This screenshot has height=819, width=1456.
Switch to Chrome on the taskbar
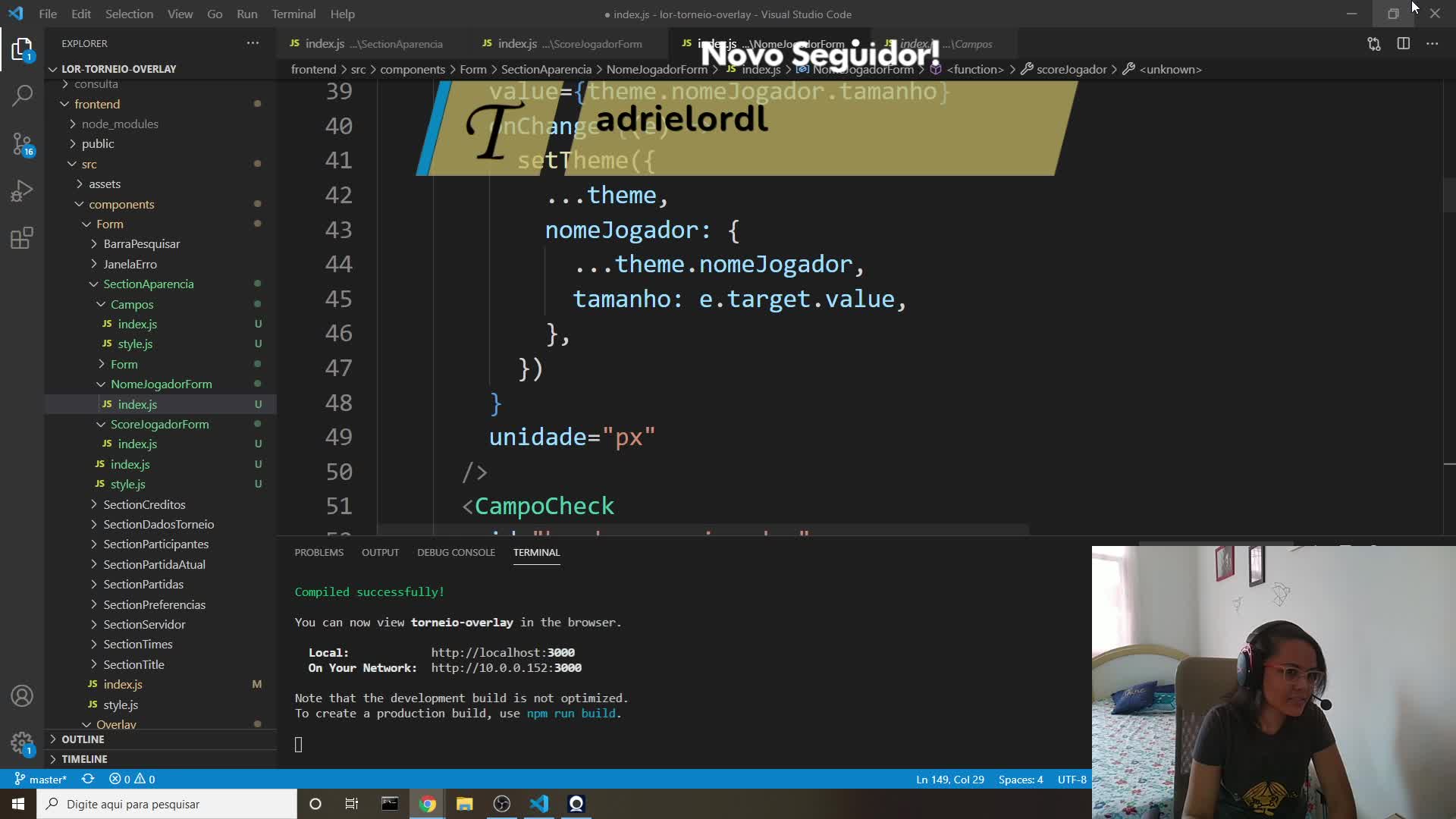pyautogui.click(x=428, y=804)
